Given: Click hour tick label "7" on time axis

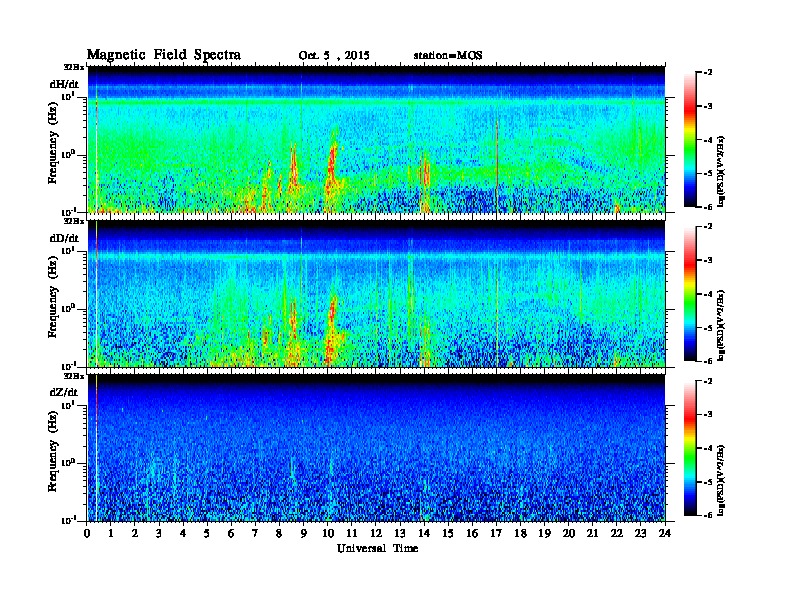Looking at the screenshot, I should pos(255,534).
